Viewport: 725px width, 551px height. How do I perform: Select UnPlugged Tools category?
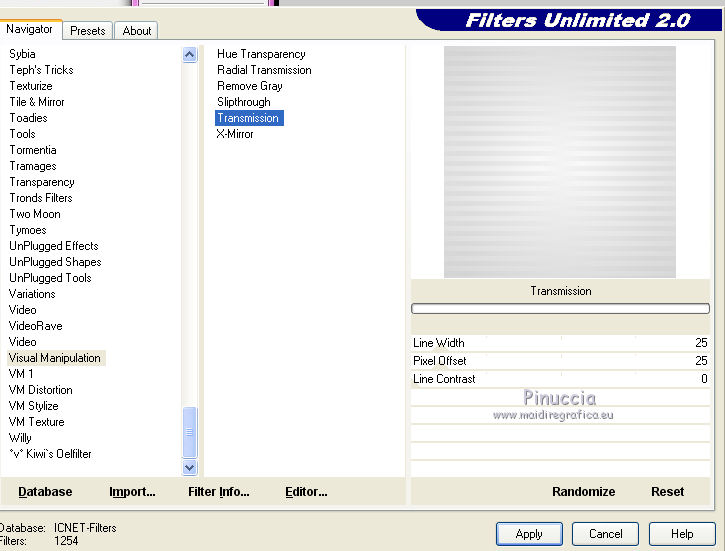[x=50, y=278]
